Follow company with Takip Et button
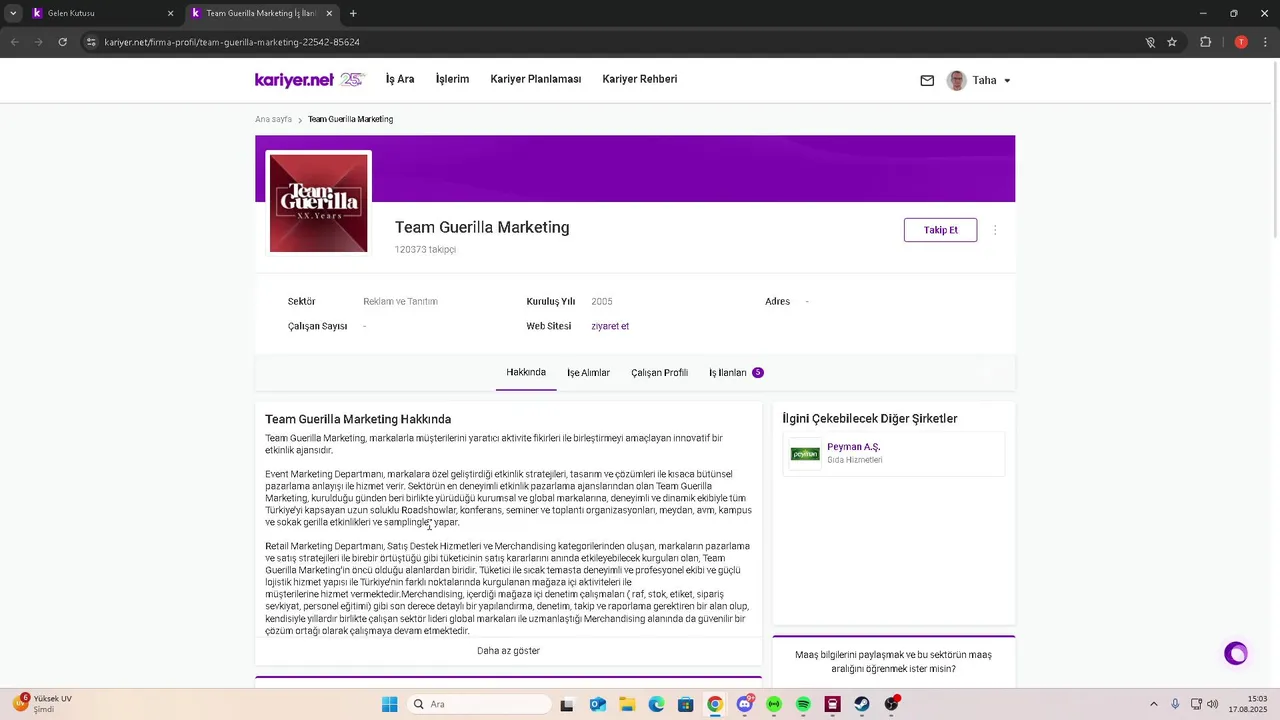The height and width of the screenshot is (720, 1280). click(940, 230)
